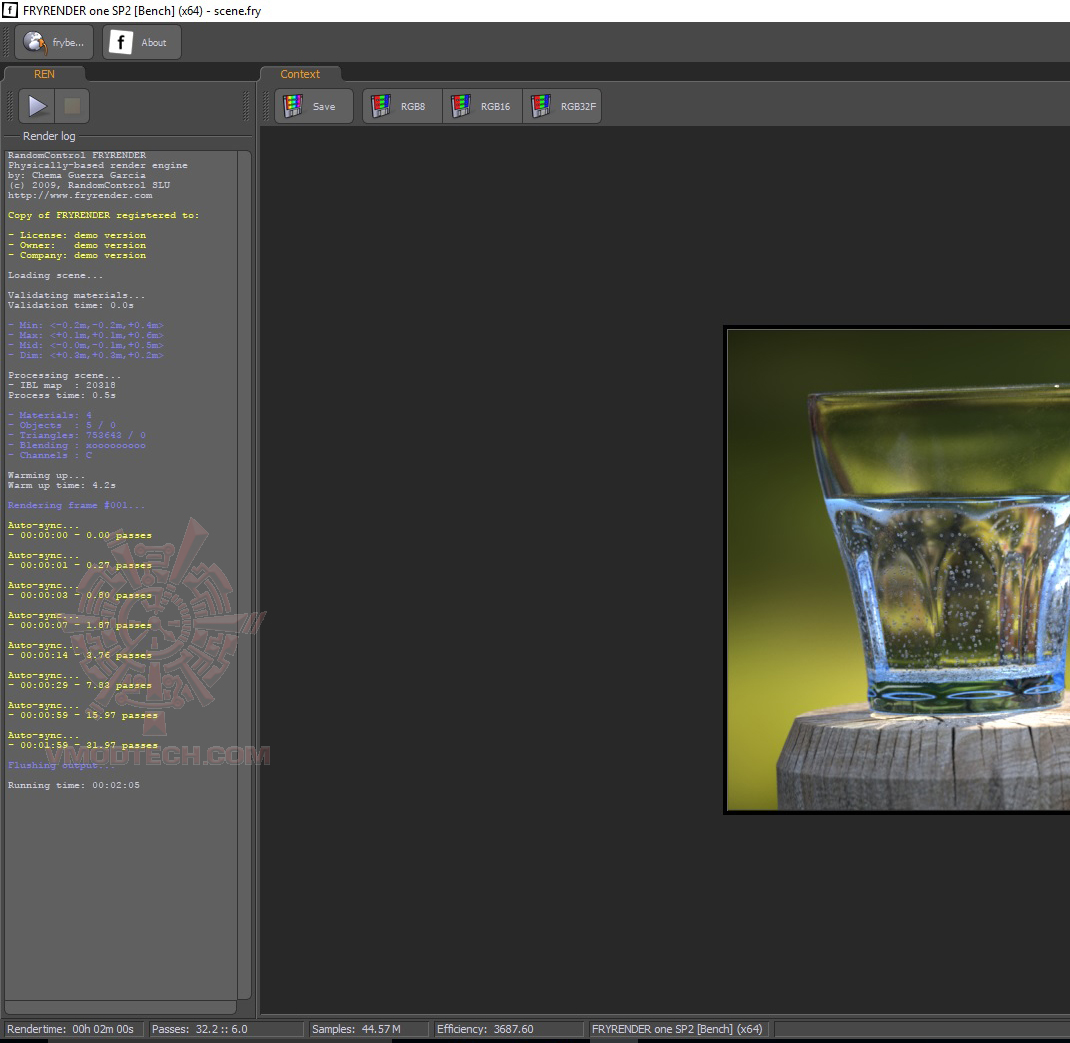Export image as RGB8

tap(403, 106)
